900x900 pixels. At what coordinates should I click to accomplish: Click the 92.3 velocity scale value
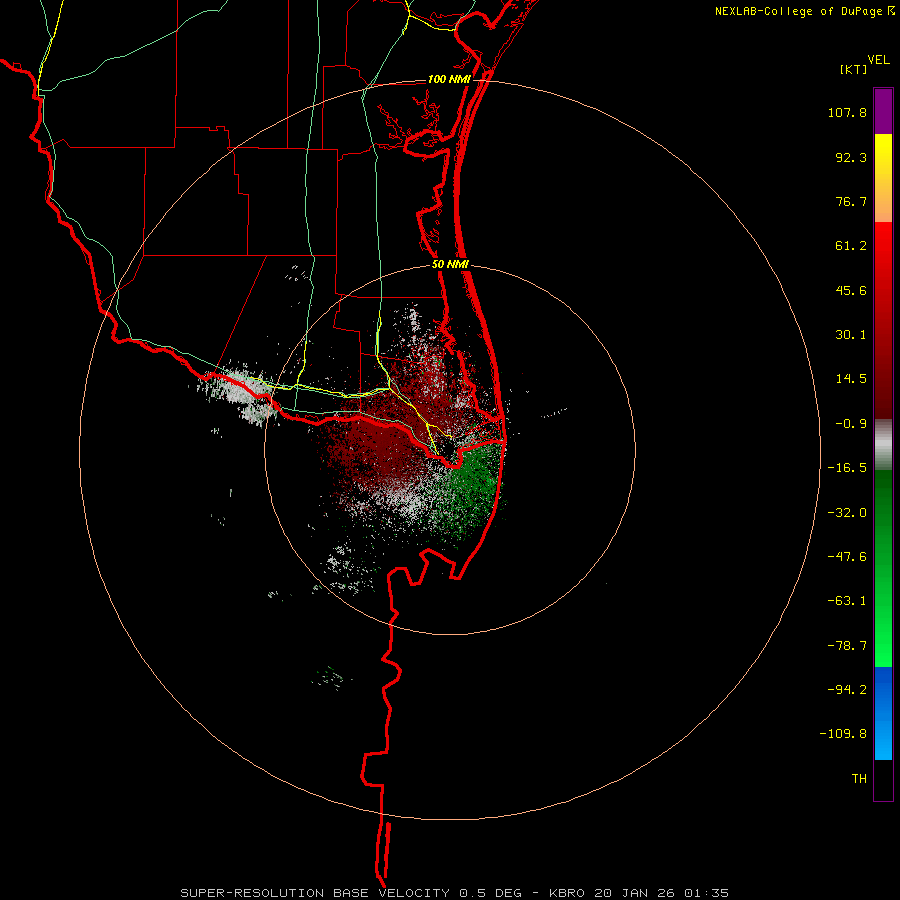point(851,157)
